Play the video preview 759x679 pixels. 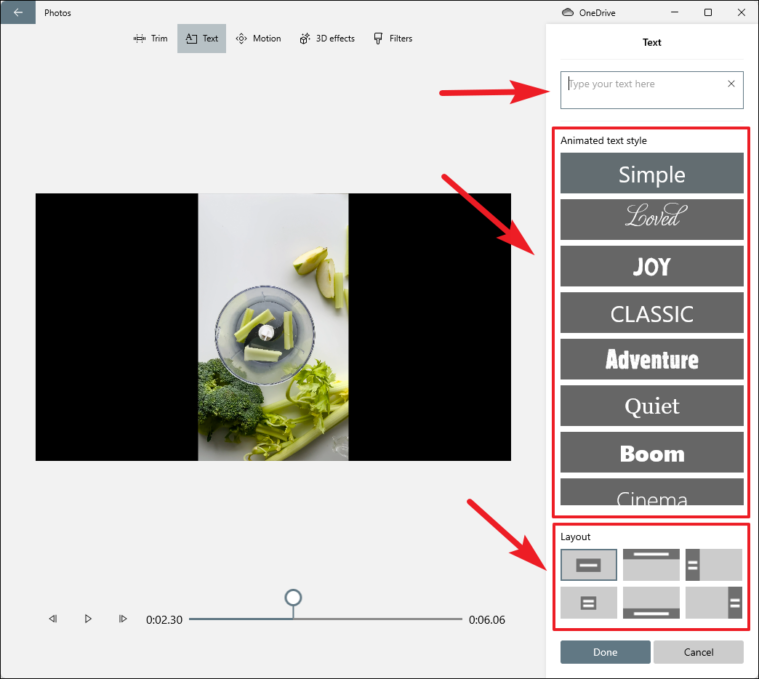point(88,619)
